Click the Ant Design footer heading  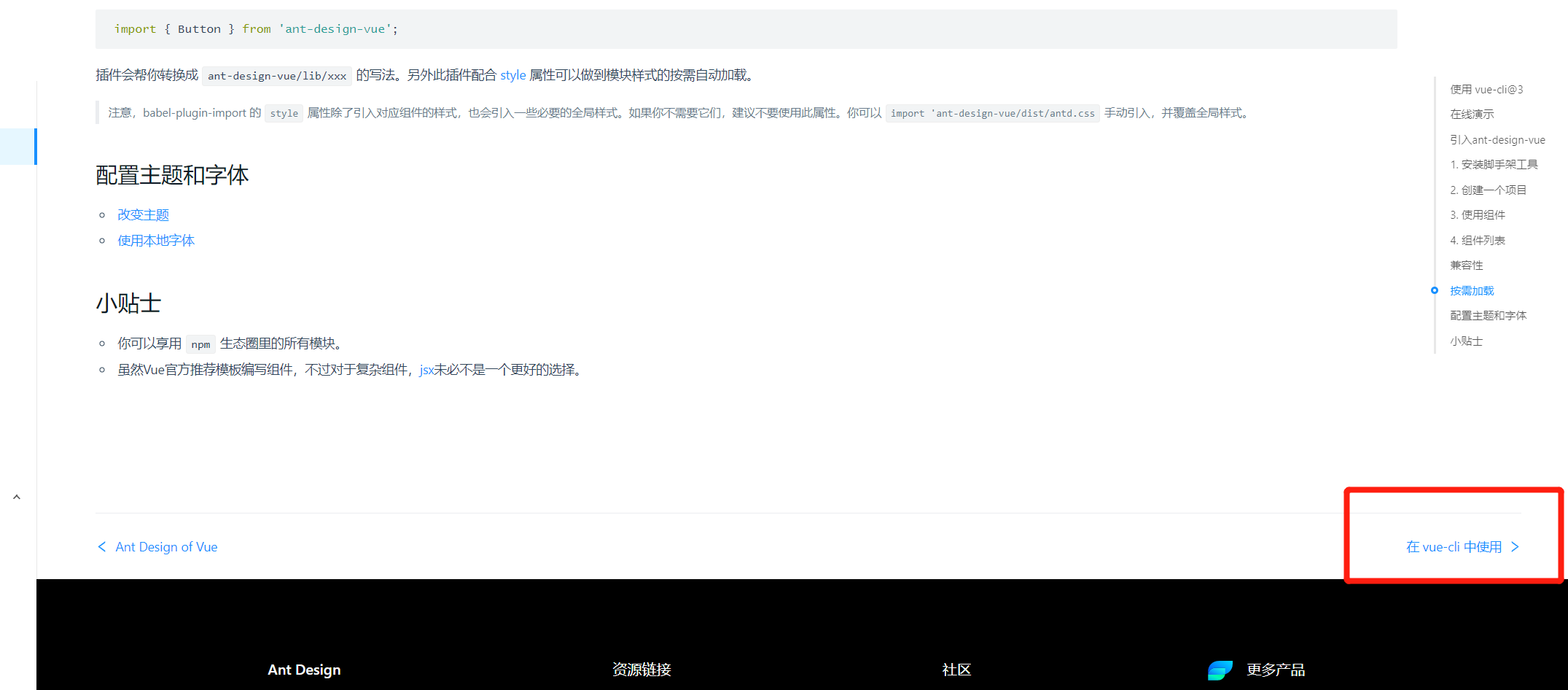point(304,670)
